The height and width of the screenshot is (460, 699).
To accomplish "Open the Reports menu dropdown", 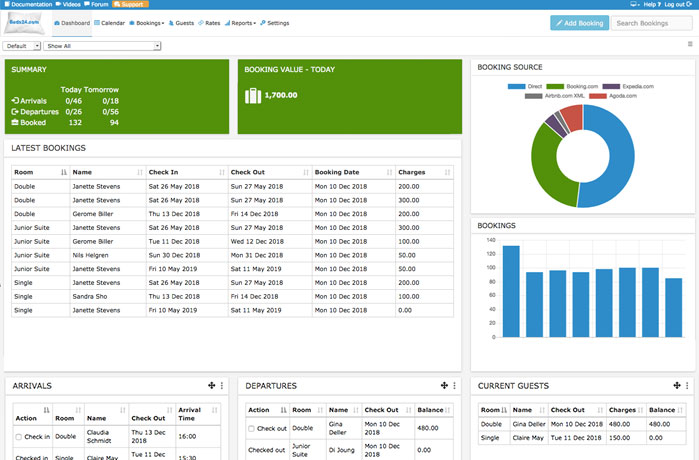I will [240, 23].
